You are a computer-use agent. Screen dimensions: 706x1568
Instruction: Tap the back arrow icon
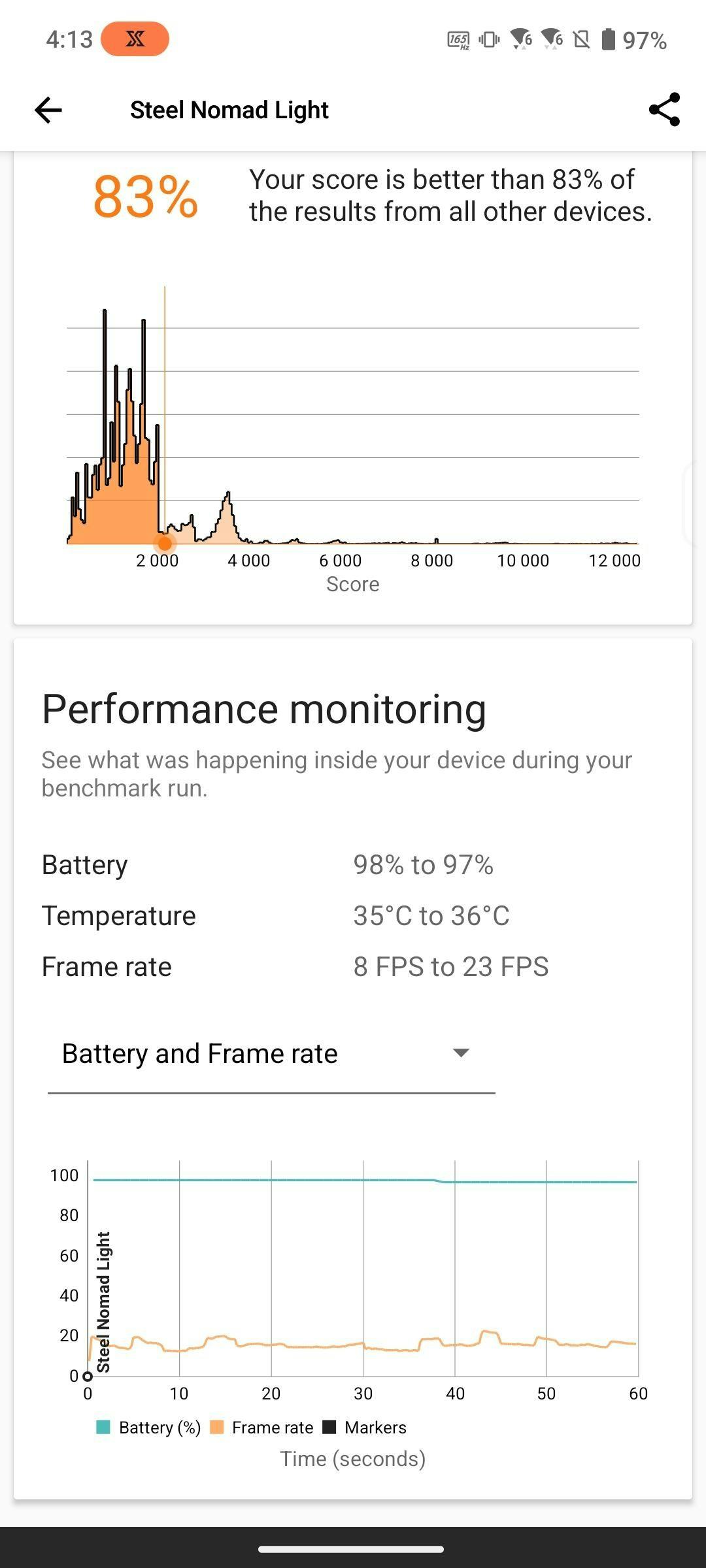click(48, 110)
